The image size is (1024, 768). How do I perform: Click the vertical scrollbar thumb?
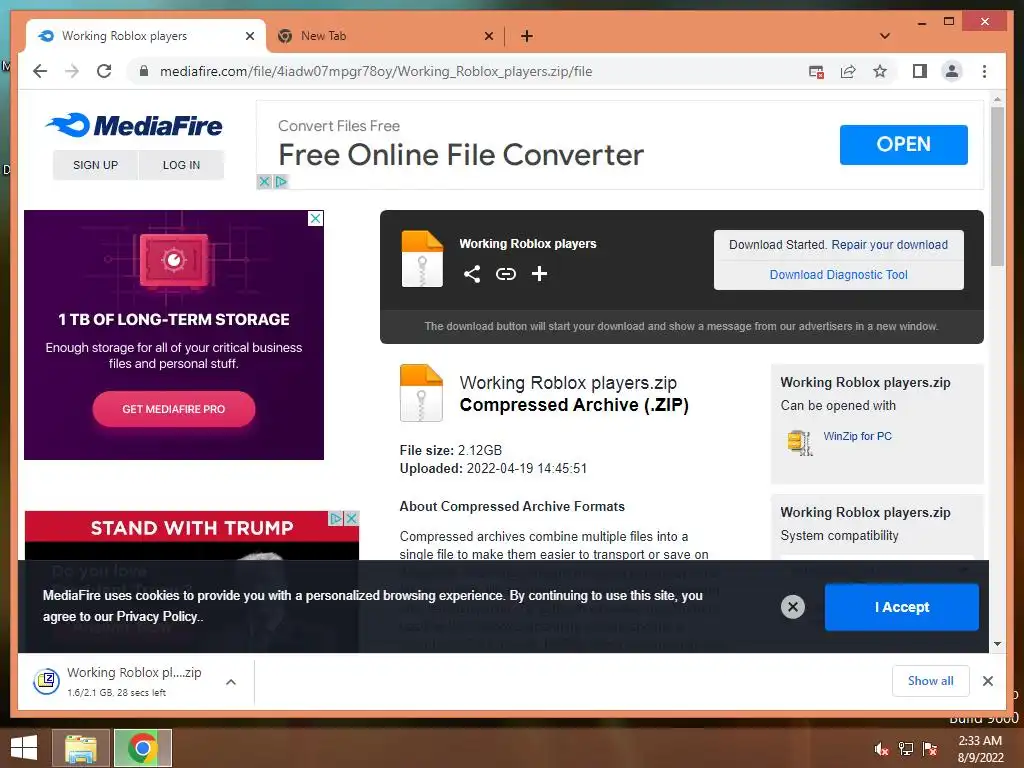click(x=997, y=187)
